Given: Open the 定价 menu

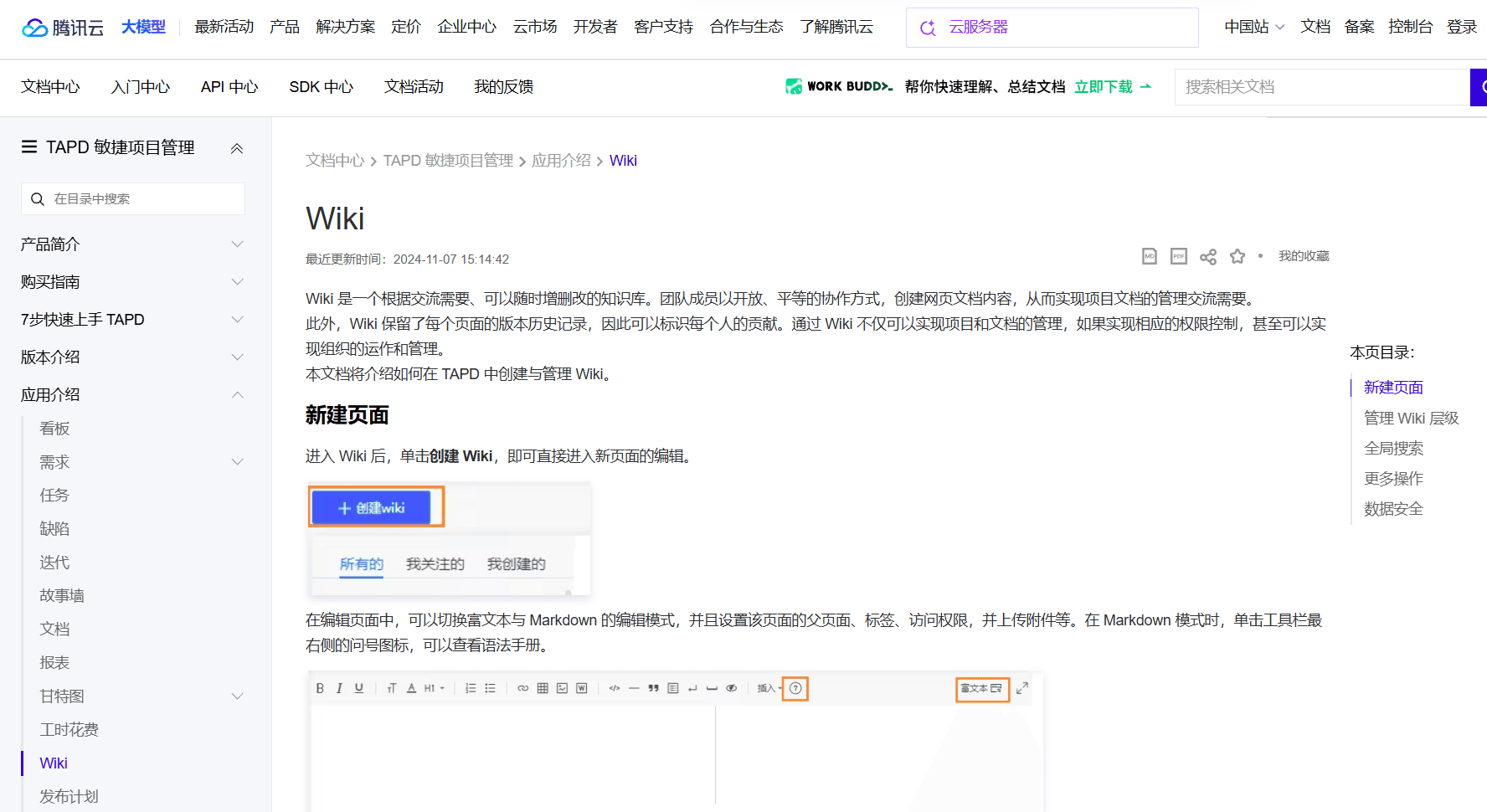Looking at the screenshot, I should (406, 27).
